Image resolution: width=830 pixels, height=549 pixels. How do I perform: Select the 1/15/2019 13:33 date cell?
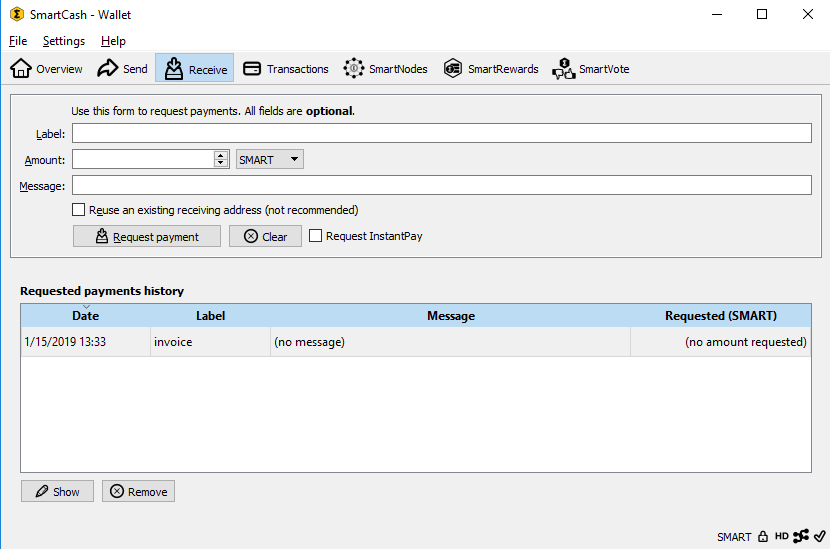point(86,342)
